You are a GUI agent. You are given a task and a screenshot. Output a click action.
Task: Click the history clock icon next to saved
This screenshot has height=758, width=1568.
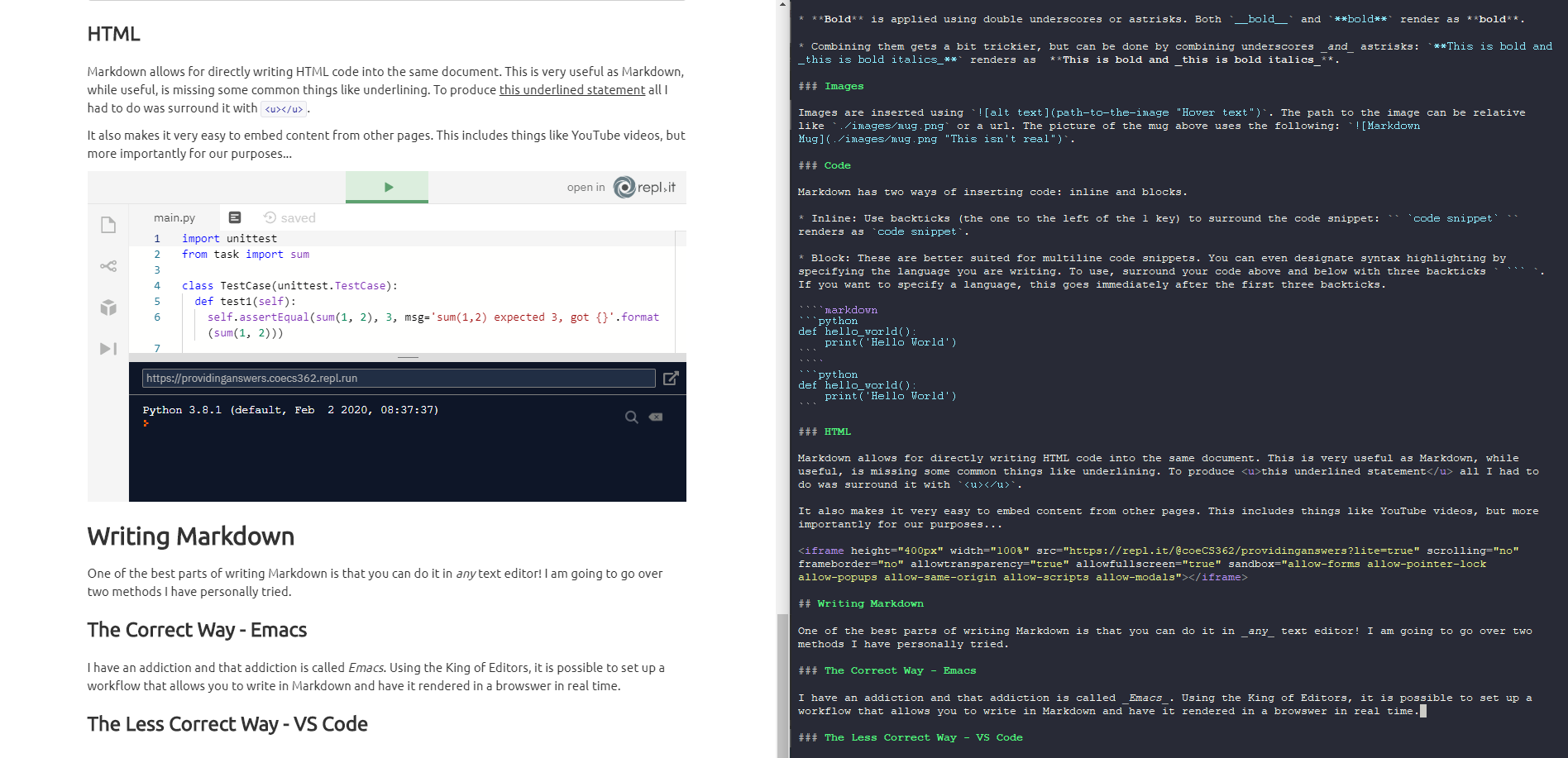click(x=270, y=217)
